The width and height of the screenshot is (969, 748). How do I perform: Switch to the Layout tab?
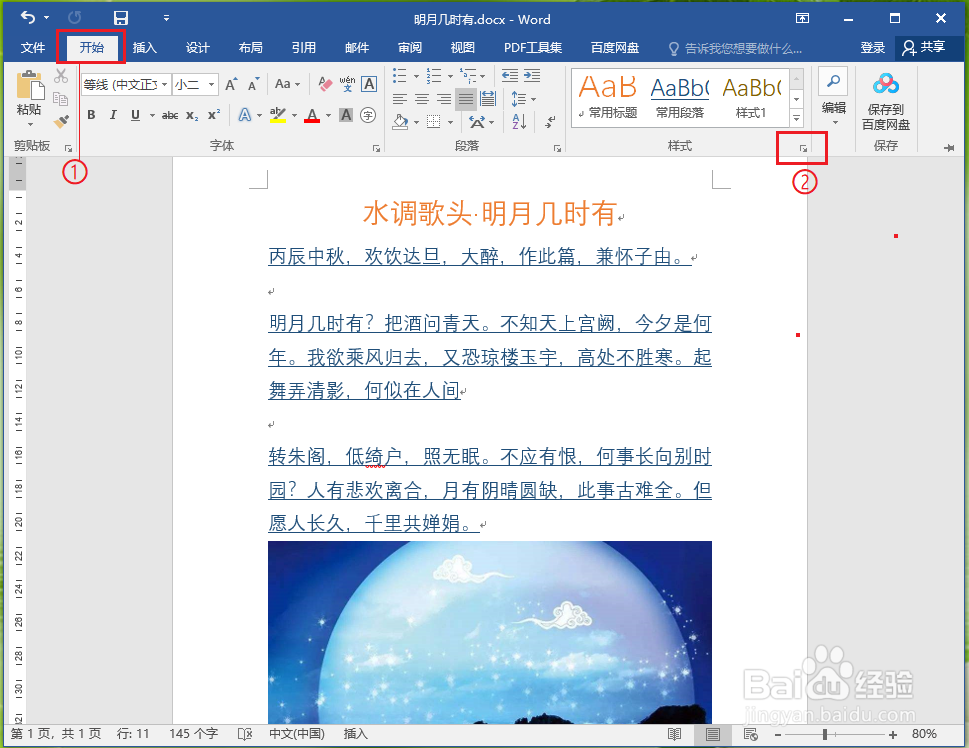pyautogui.click(x=250, y=48)
